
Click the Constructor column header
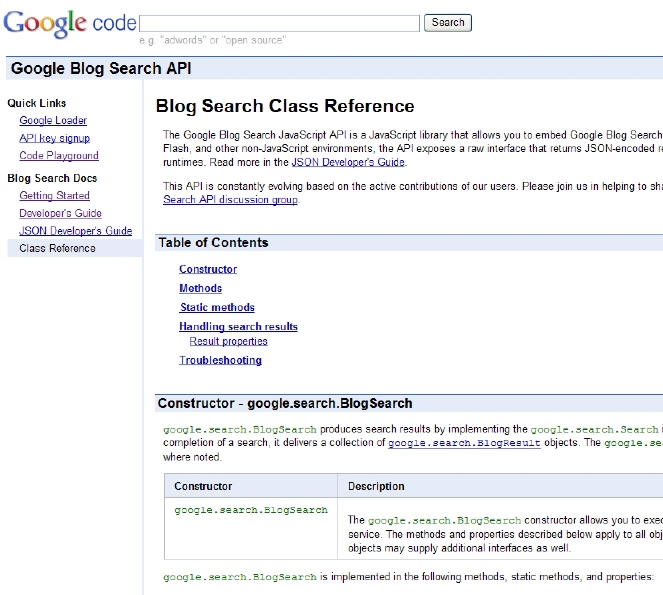(203, 486)
